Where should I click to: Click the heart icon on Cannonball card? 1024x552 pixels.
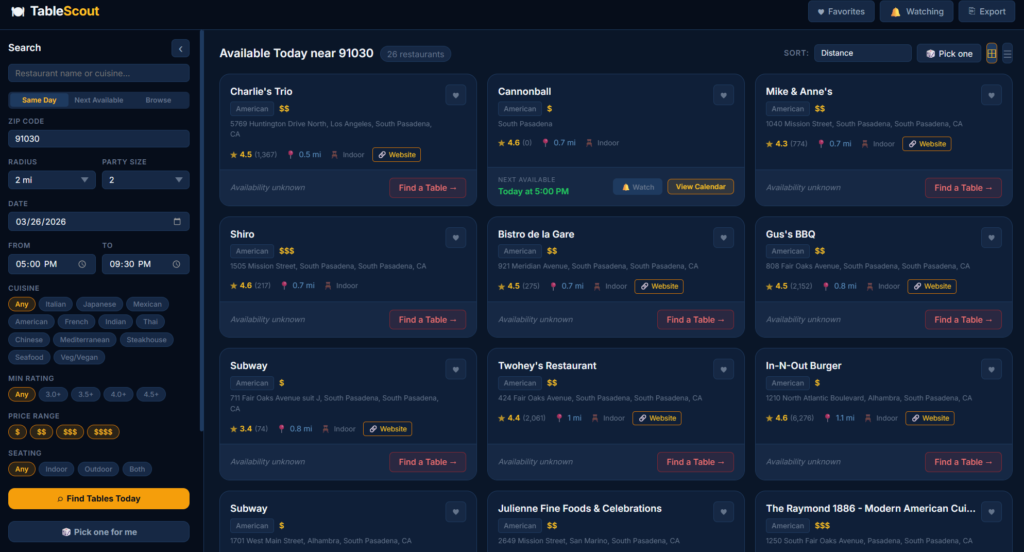click(x=723, y=95)
